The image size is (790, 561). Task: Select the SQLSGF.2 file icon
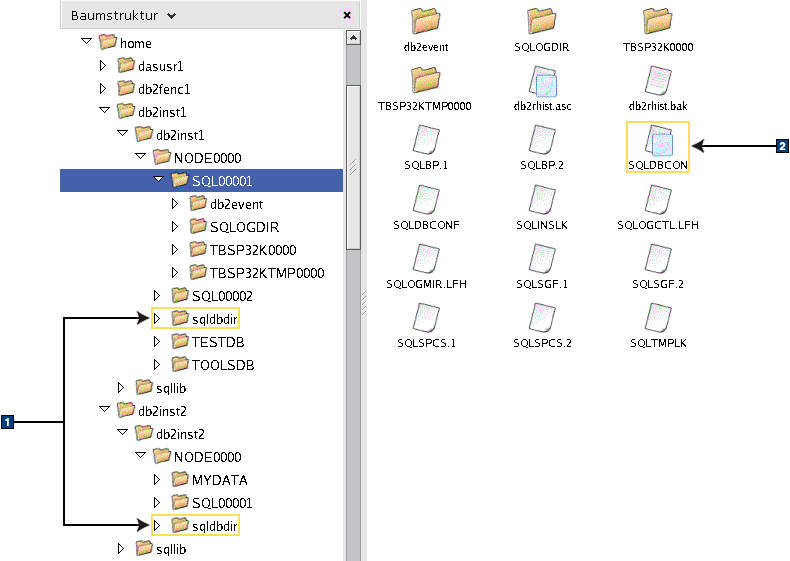coord(658,259)
